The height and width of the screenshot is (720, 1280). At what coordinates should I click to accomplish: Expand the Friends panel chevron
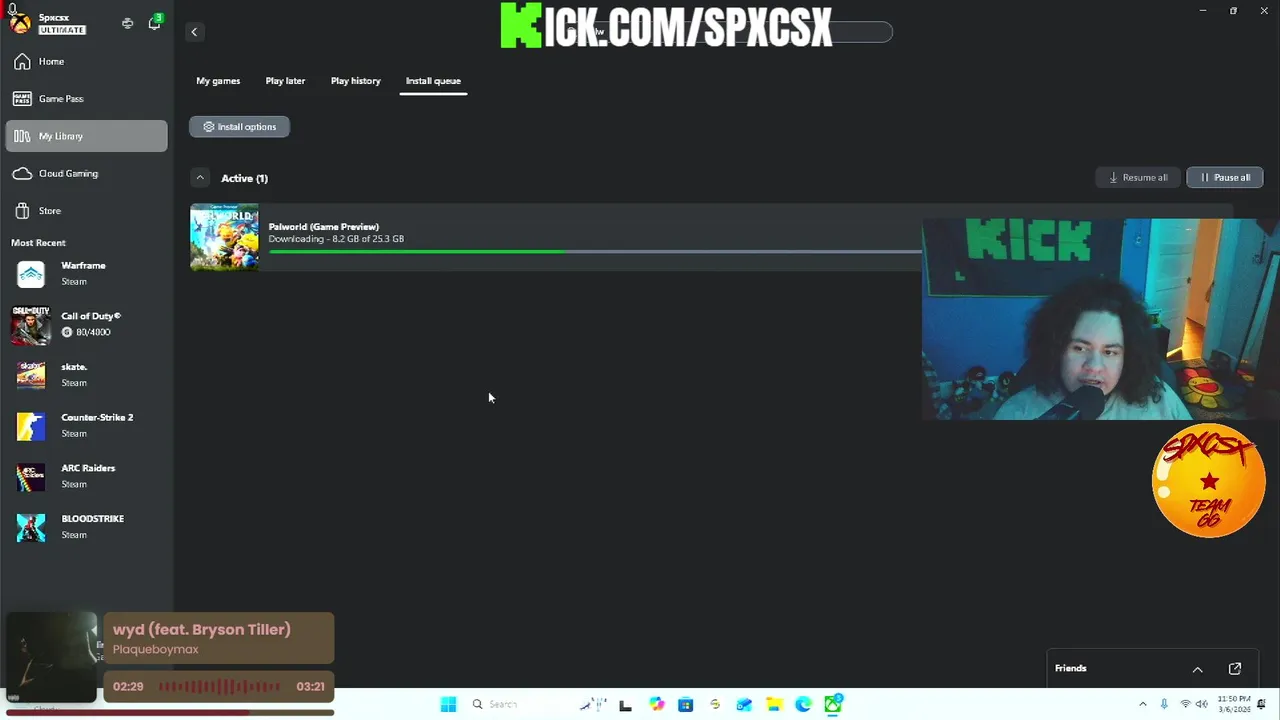[1197, 669]
